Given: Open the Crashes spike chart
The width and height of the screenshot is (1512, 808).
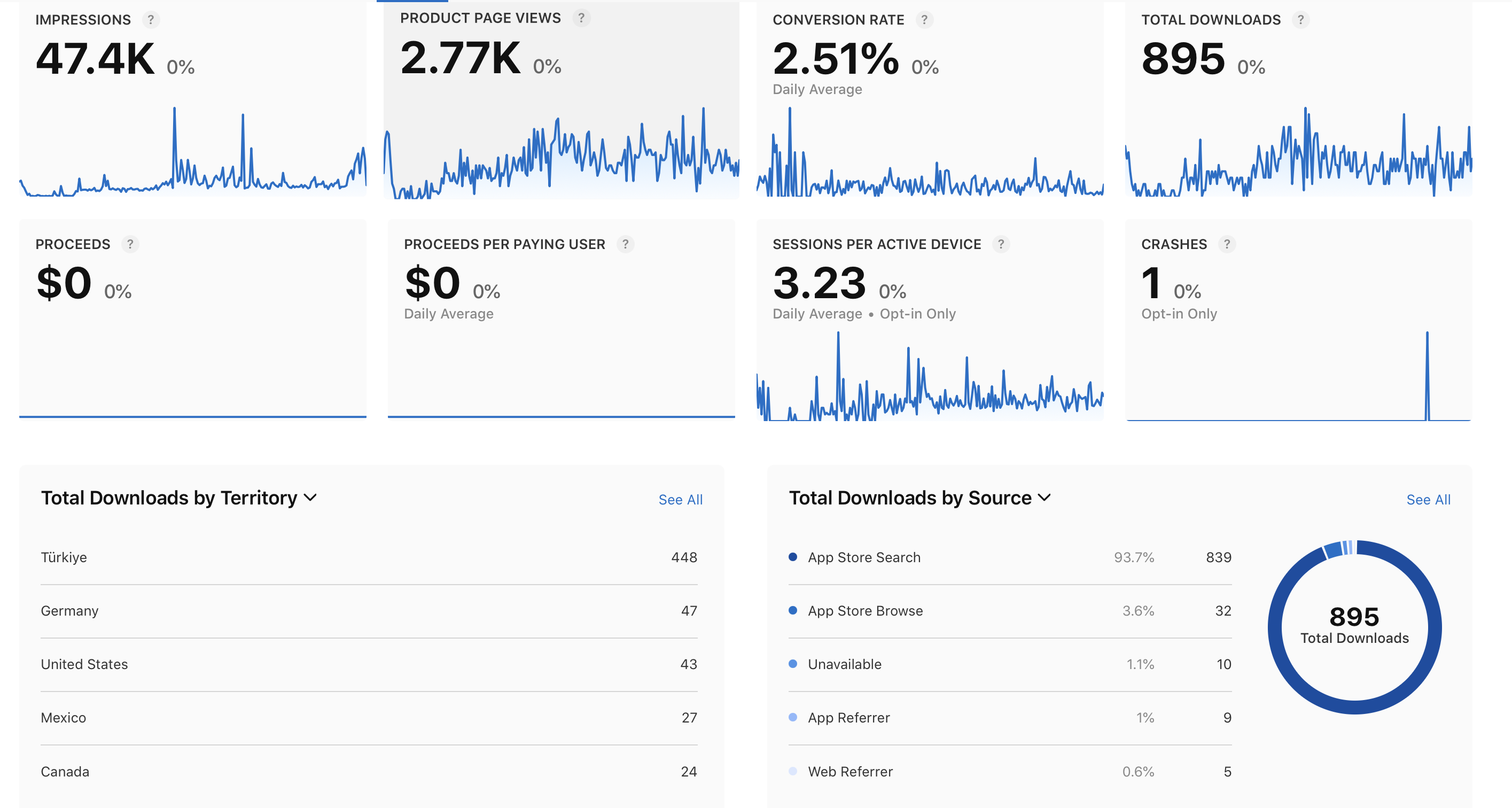Looking at the screenshot, I should click(1298, 376).
